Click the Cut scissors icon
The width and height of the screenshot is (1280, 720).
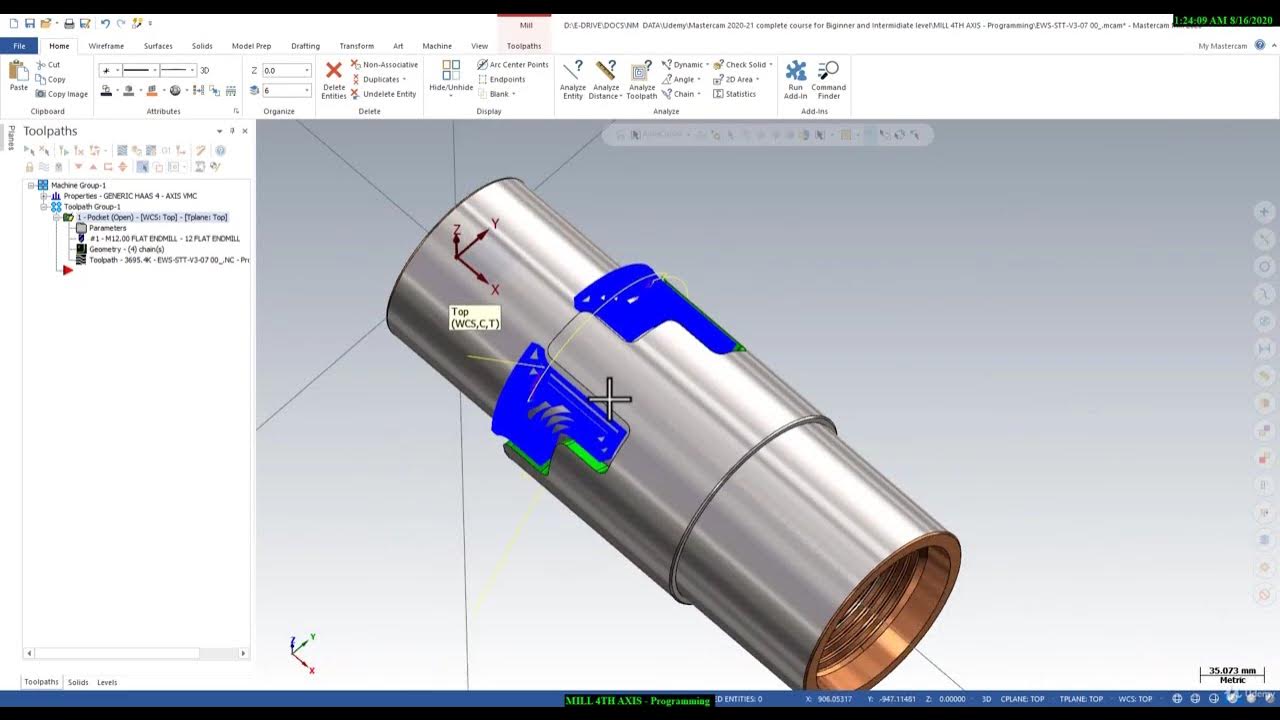point(40,64)
